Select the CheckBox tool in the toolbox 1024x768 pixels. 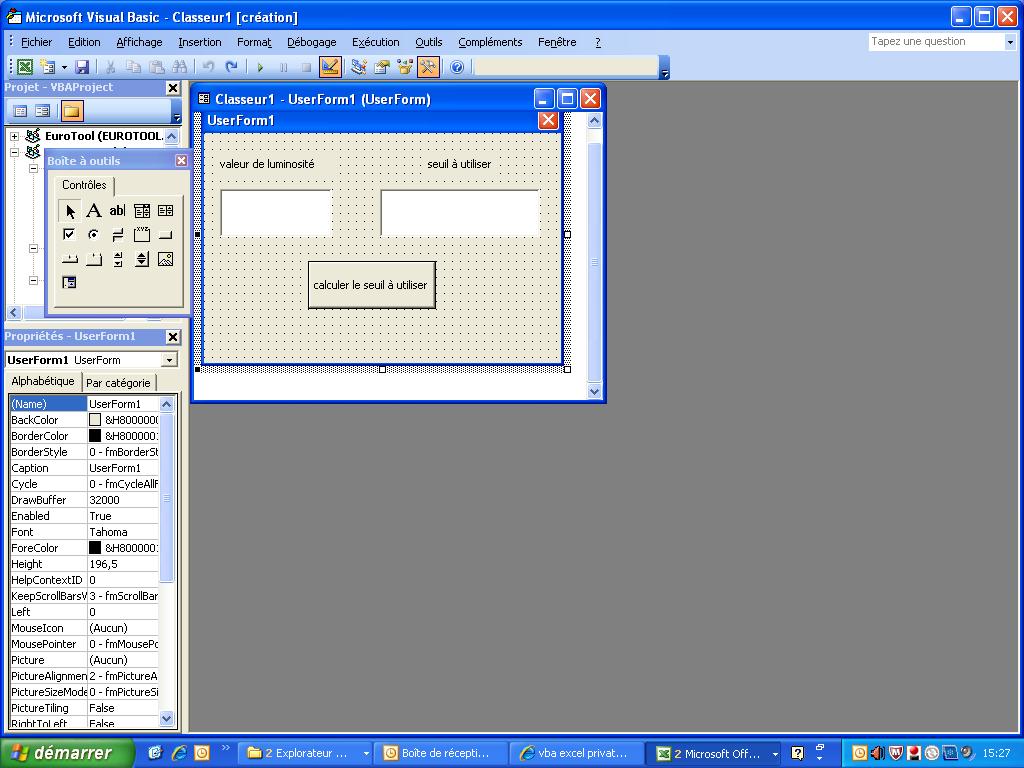pyautogui.click(x=69, y=234)
